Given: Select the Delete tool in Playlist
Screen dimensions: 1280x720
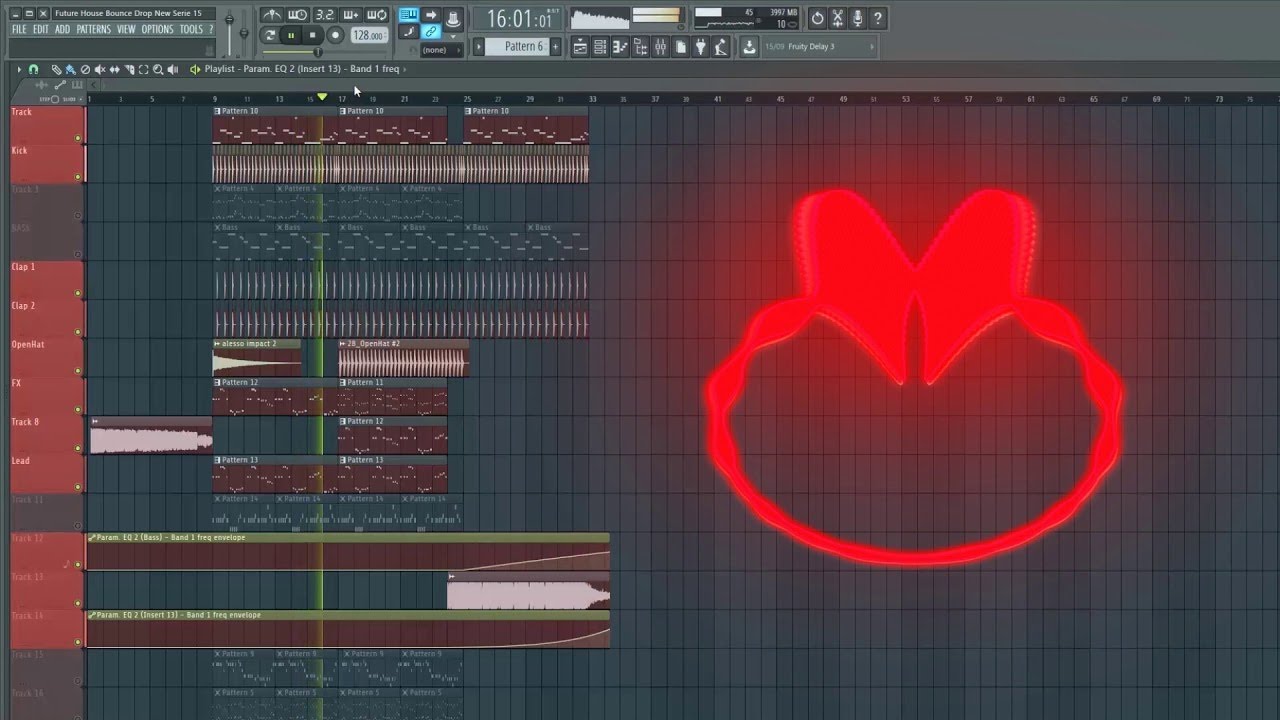Looking at the screenshot, I should tap(85, 69).
